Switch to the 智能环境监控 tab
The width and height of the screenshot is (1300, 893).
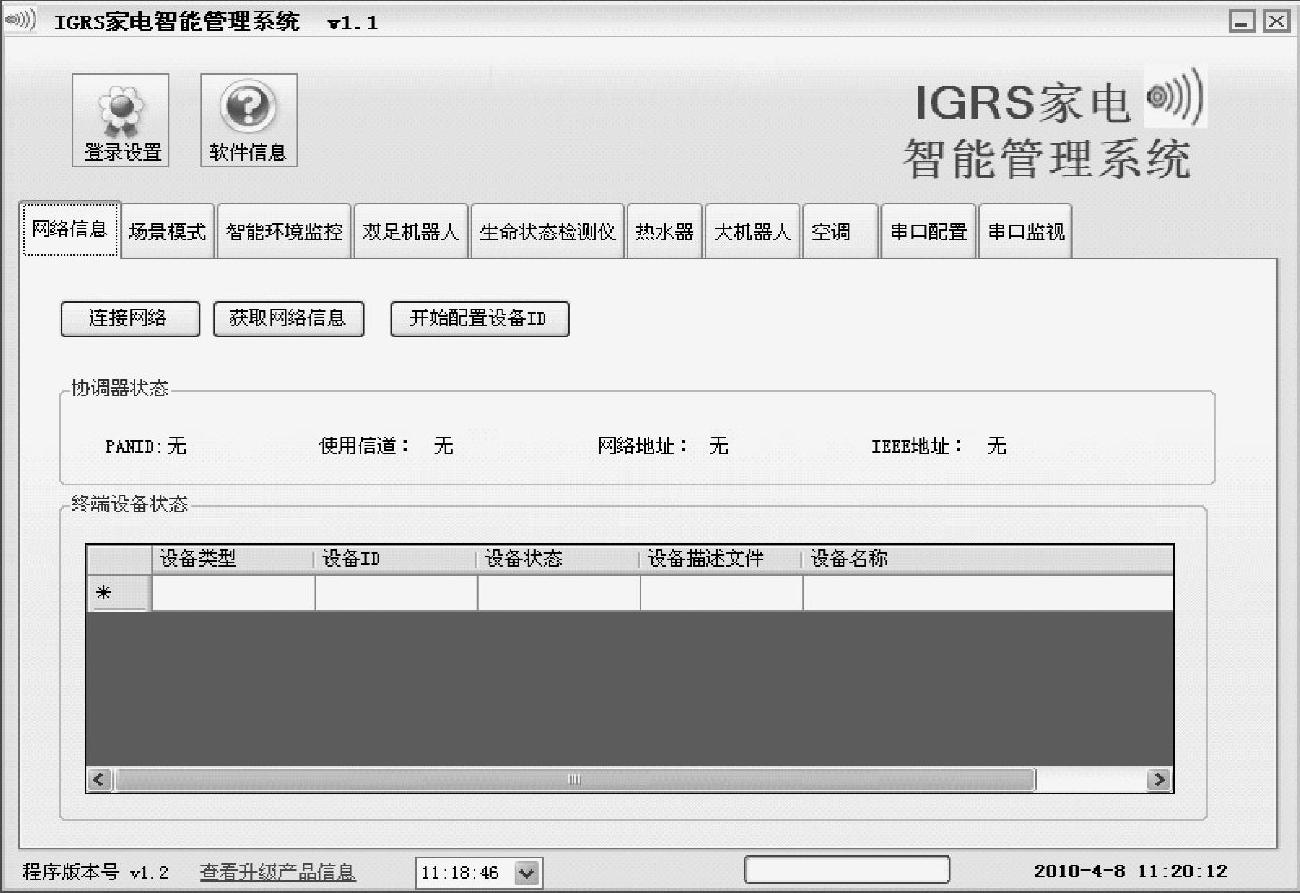(284, 232)
